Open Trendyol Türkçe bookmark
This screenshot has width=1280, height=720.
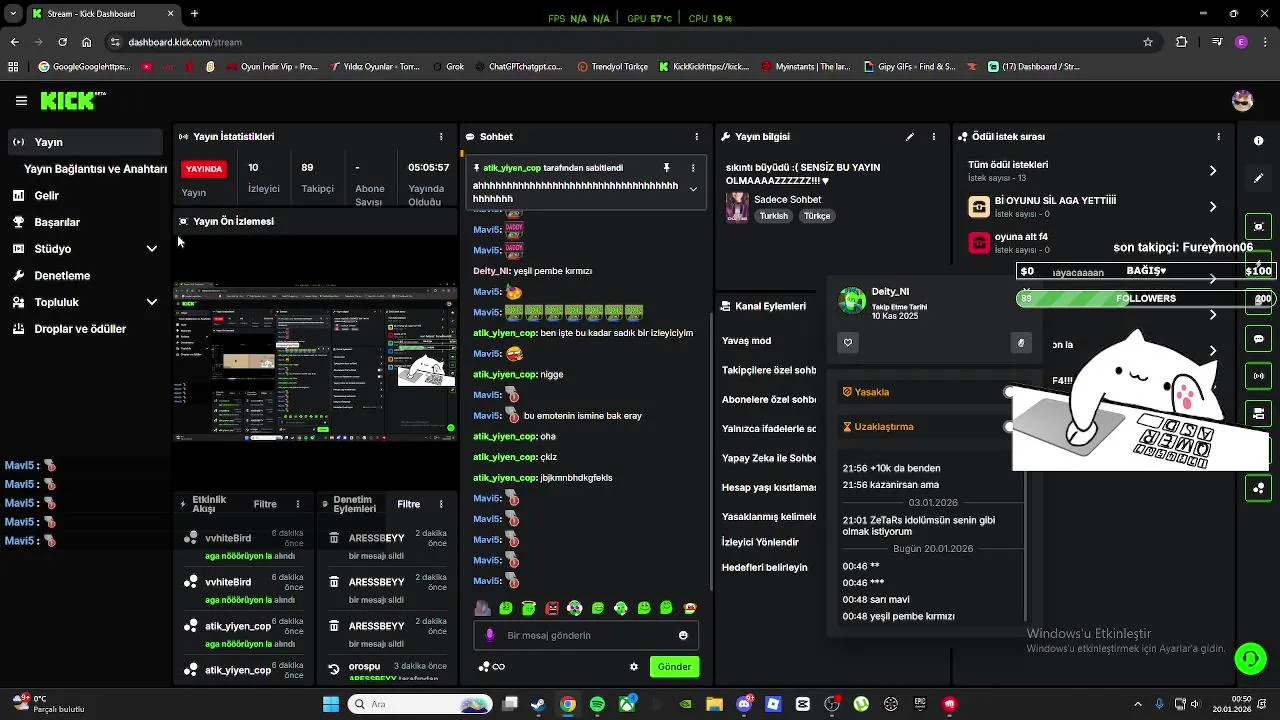point(613,67)
